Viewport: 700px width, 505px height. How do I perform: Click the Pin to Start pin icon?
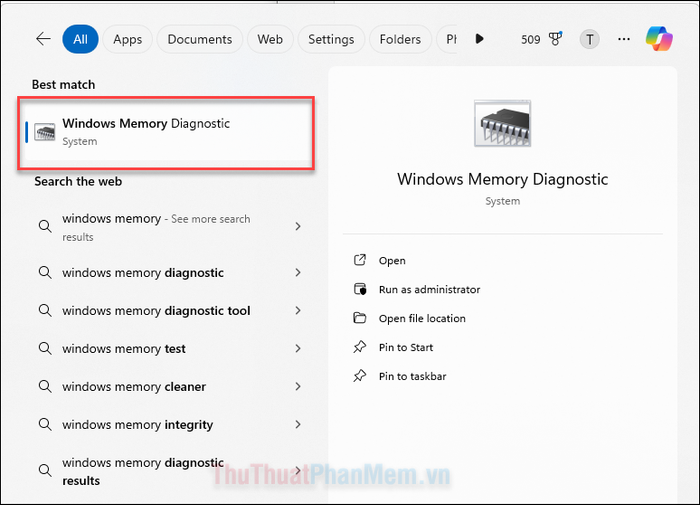pos(360,347)
